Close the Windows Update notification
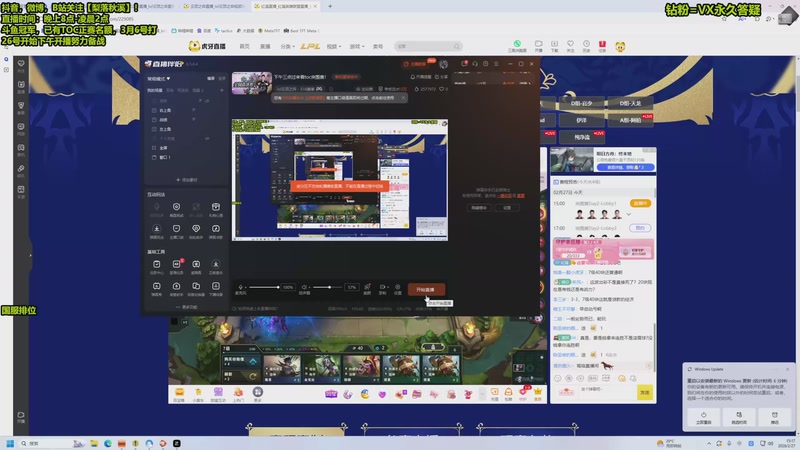The height and width of the screenshot is (450, 800). 787,369
